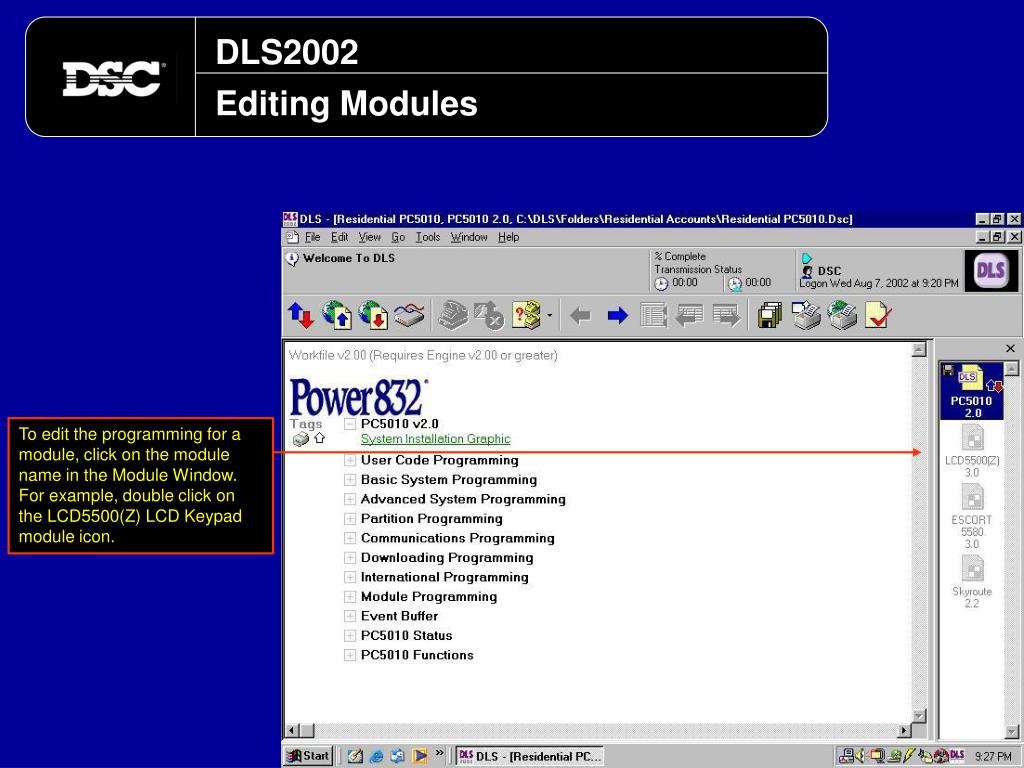Open the Window menu
Image resolution: width=1024 pixels, height=768 pixels.
tap(469, 237)
